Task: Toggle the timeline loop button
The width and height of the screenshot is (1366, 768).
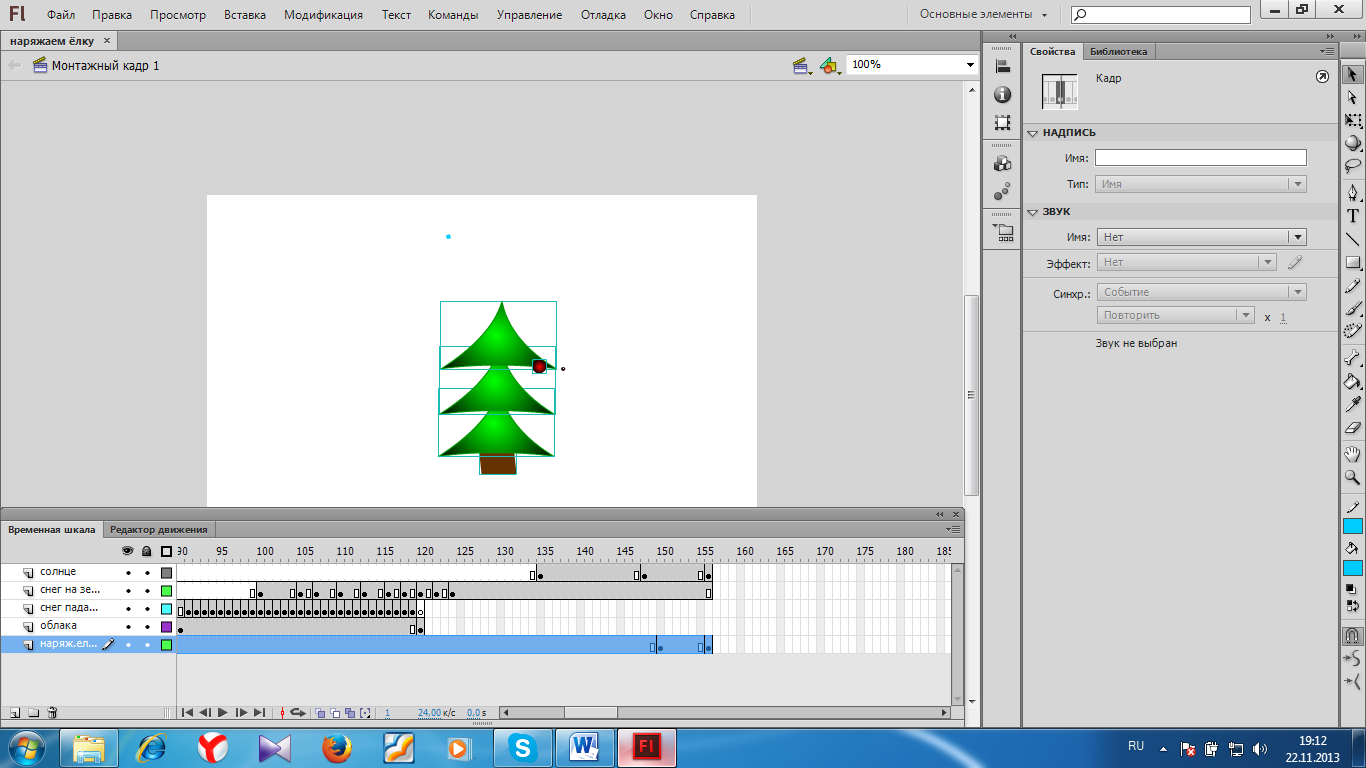Action: tap(298, 713)
